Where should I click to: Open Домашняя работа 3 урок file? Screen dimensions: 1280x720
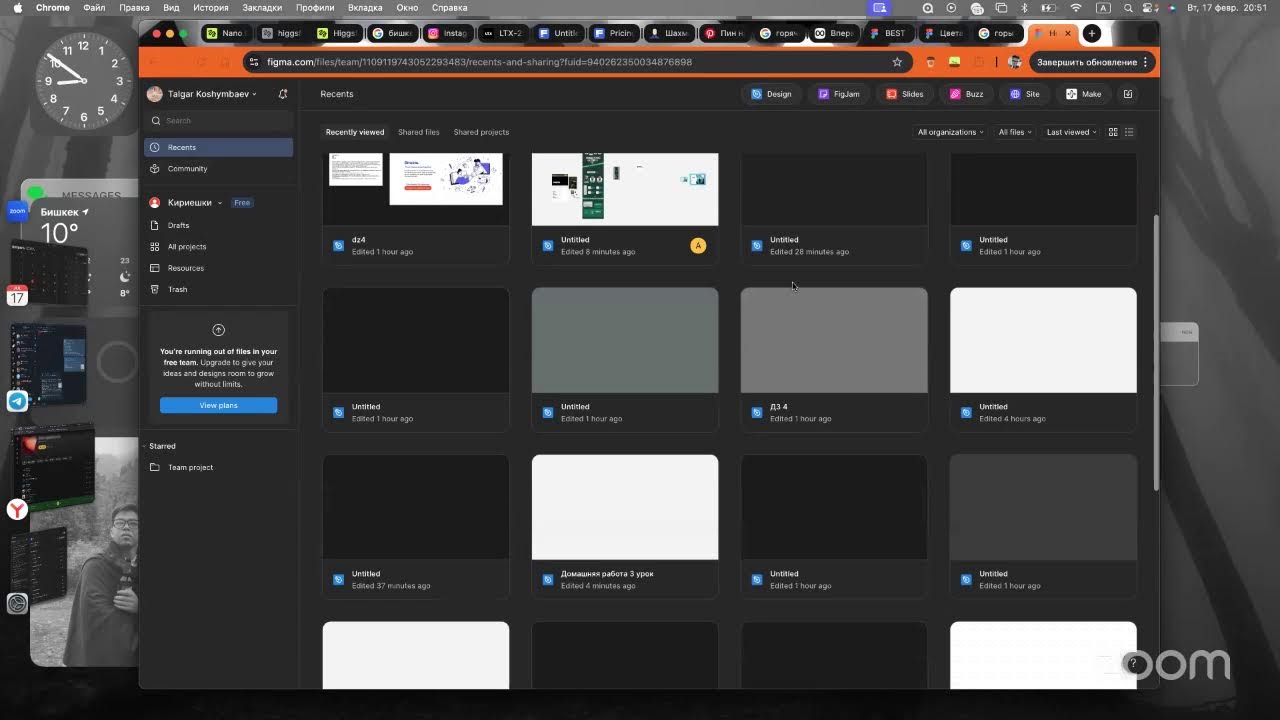click(x=625, y=526)
